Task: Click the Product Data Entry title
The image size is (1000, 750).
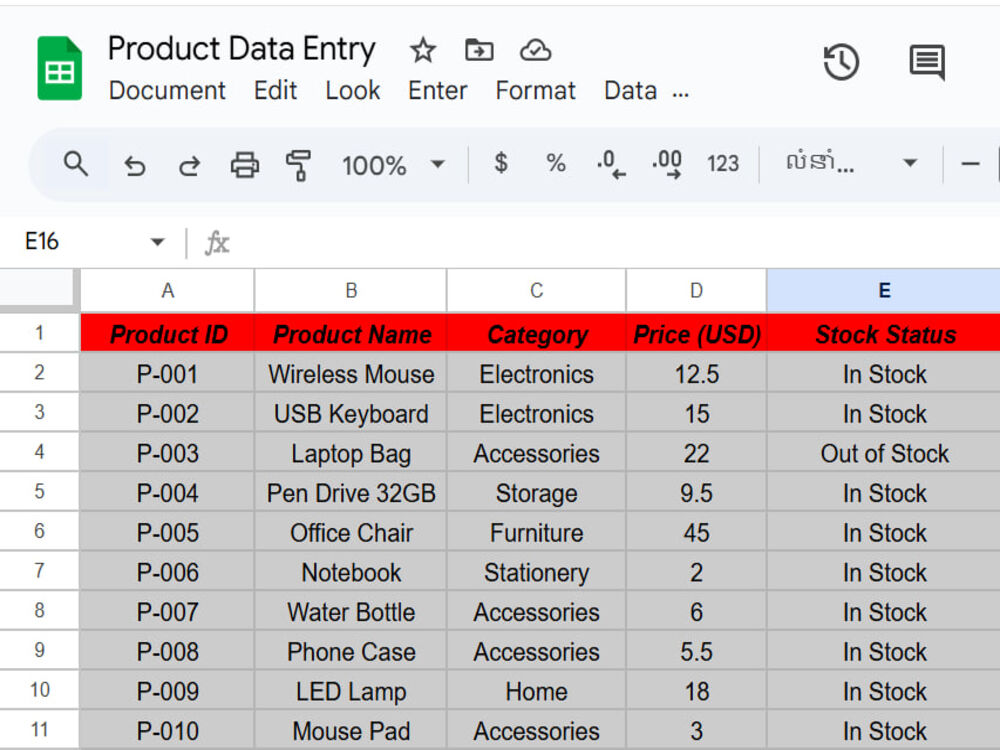Action: tap(242, 49)
